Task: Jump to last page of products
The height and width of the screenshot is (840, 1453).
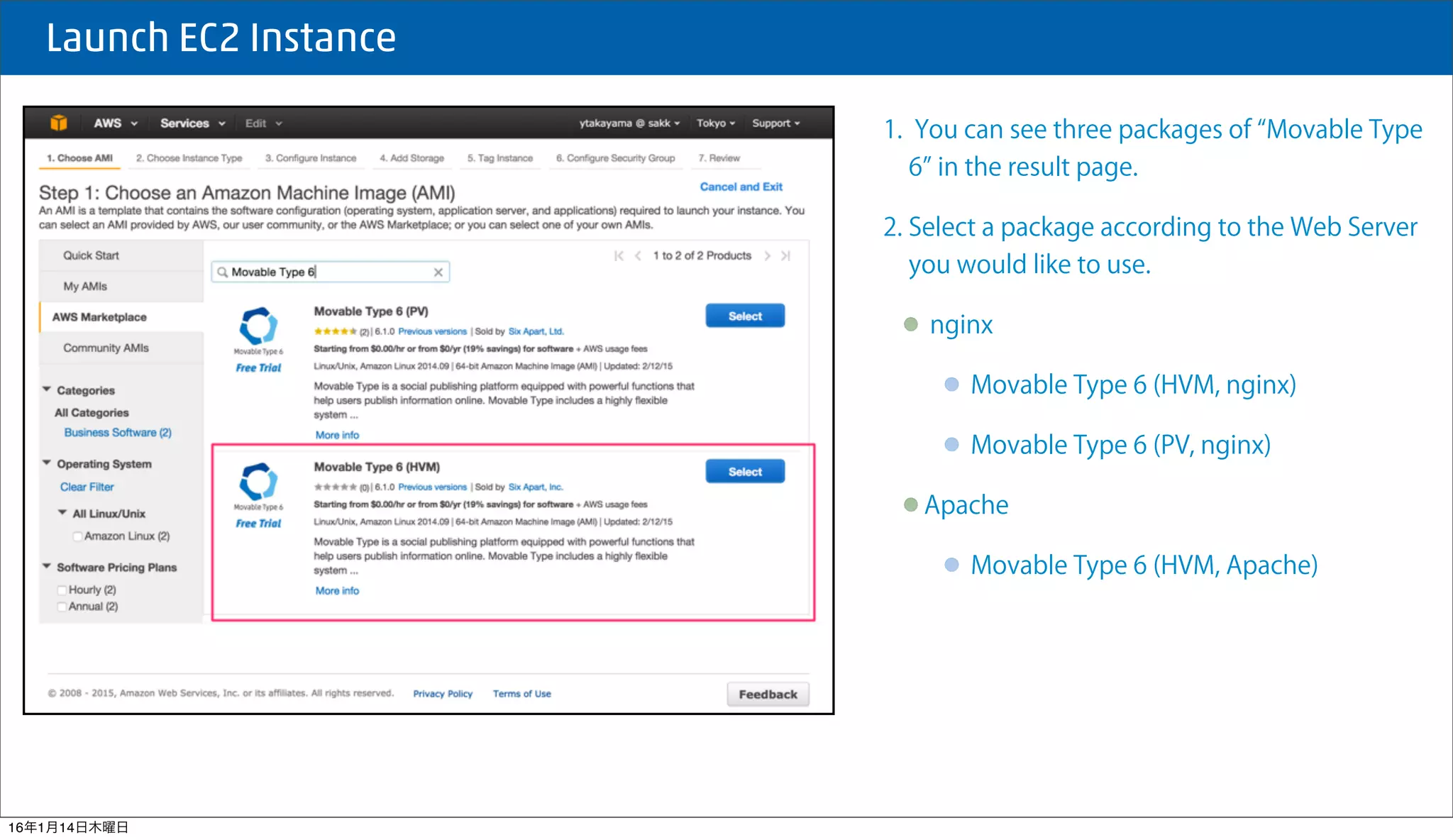Action: [785, 255]
